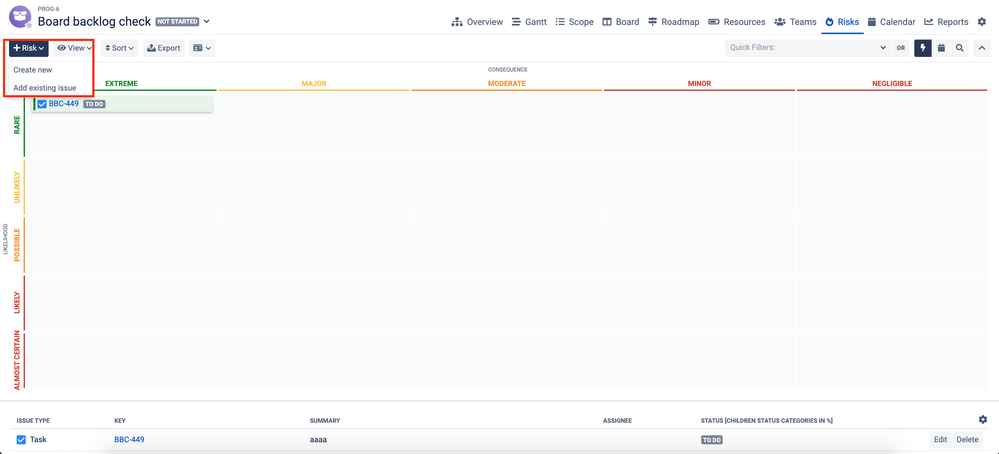Switch to the Overview tab
The width and height of the screenshot is (999, 454).
pos(477,22)
